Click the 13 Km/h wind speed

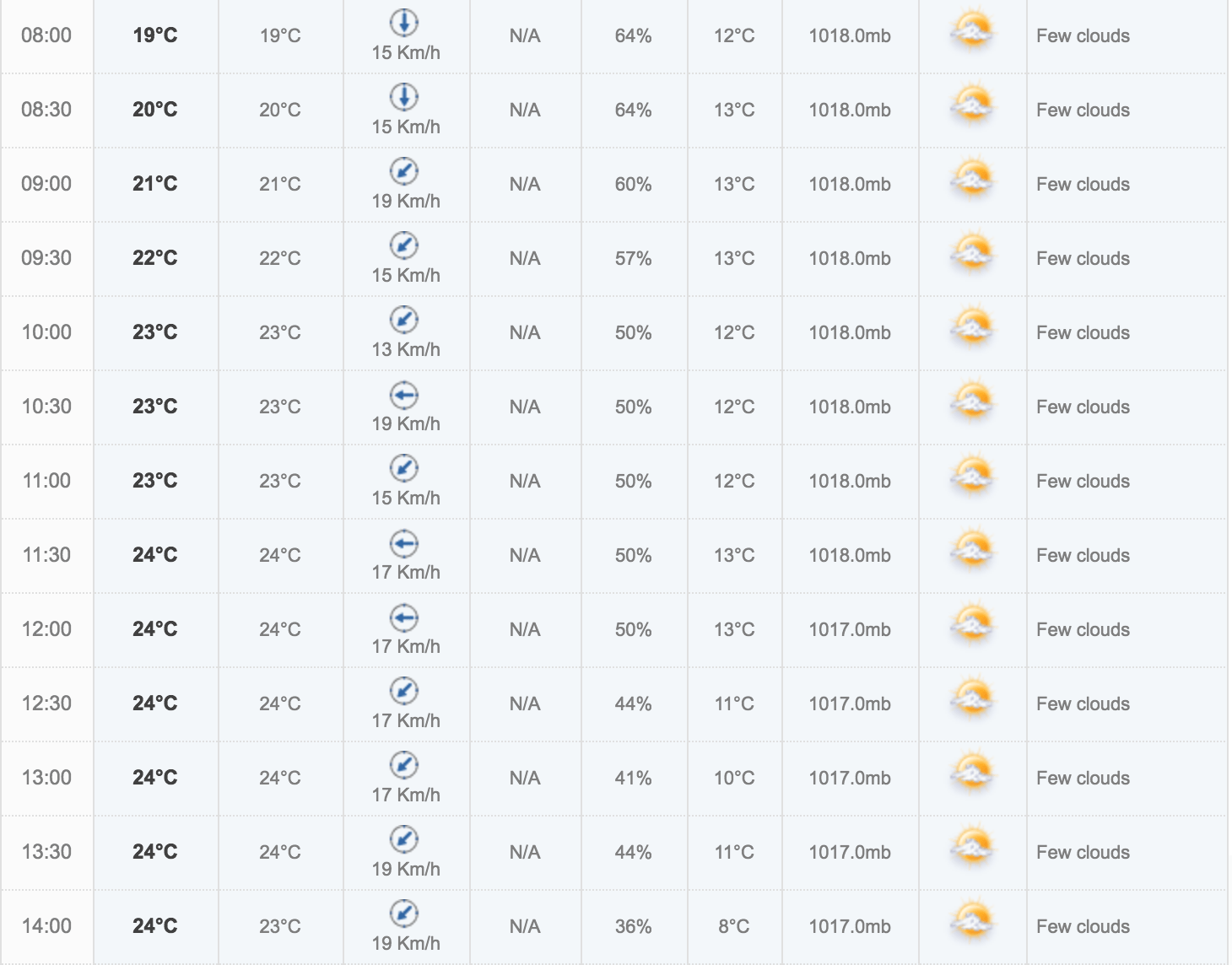click(x=406, y=349)
